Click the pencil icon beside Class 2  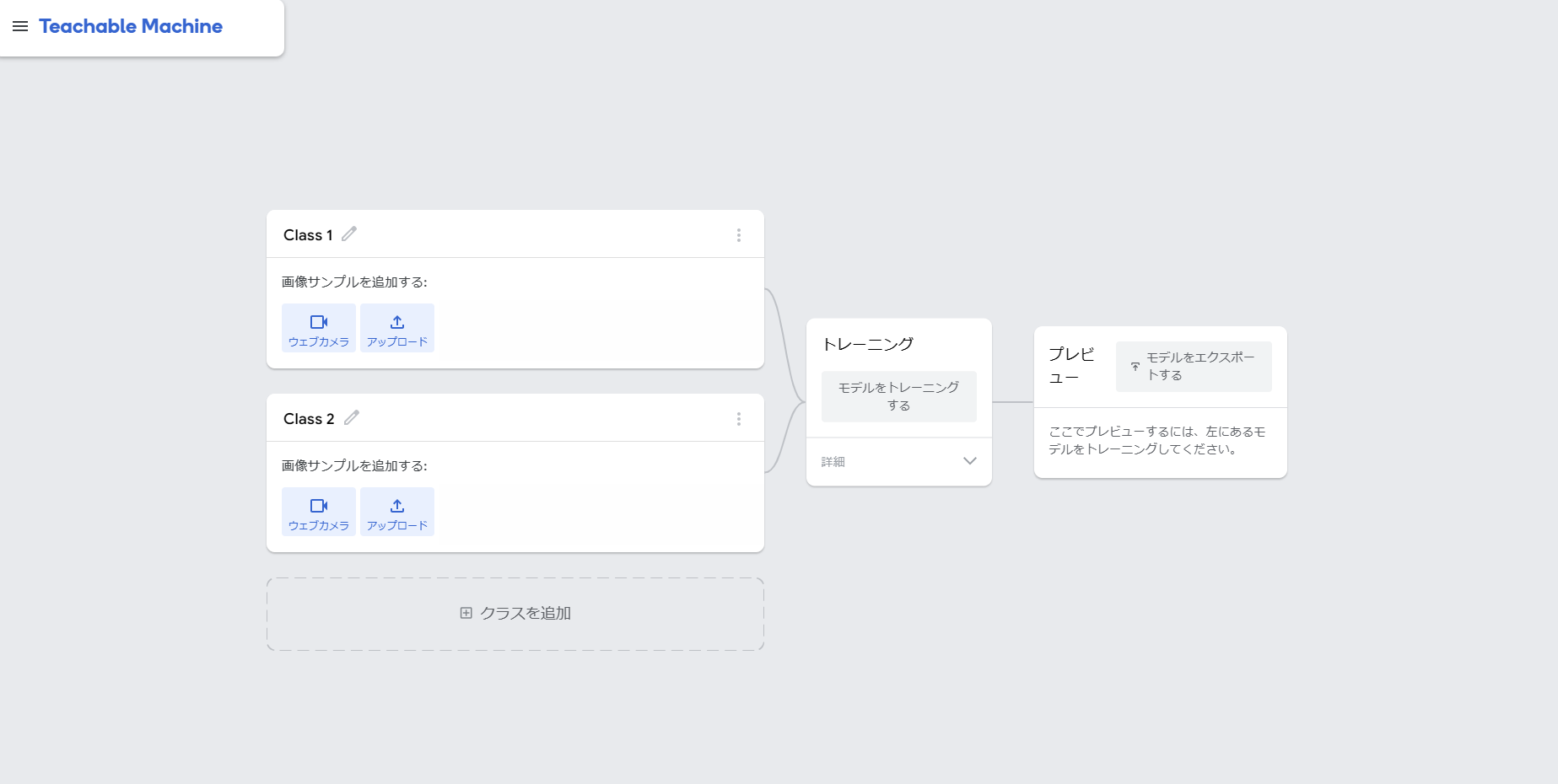[x=352, y=418]
